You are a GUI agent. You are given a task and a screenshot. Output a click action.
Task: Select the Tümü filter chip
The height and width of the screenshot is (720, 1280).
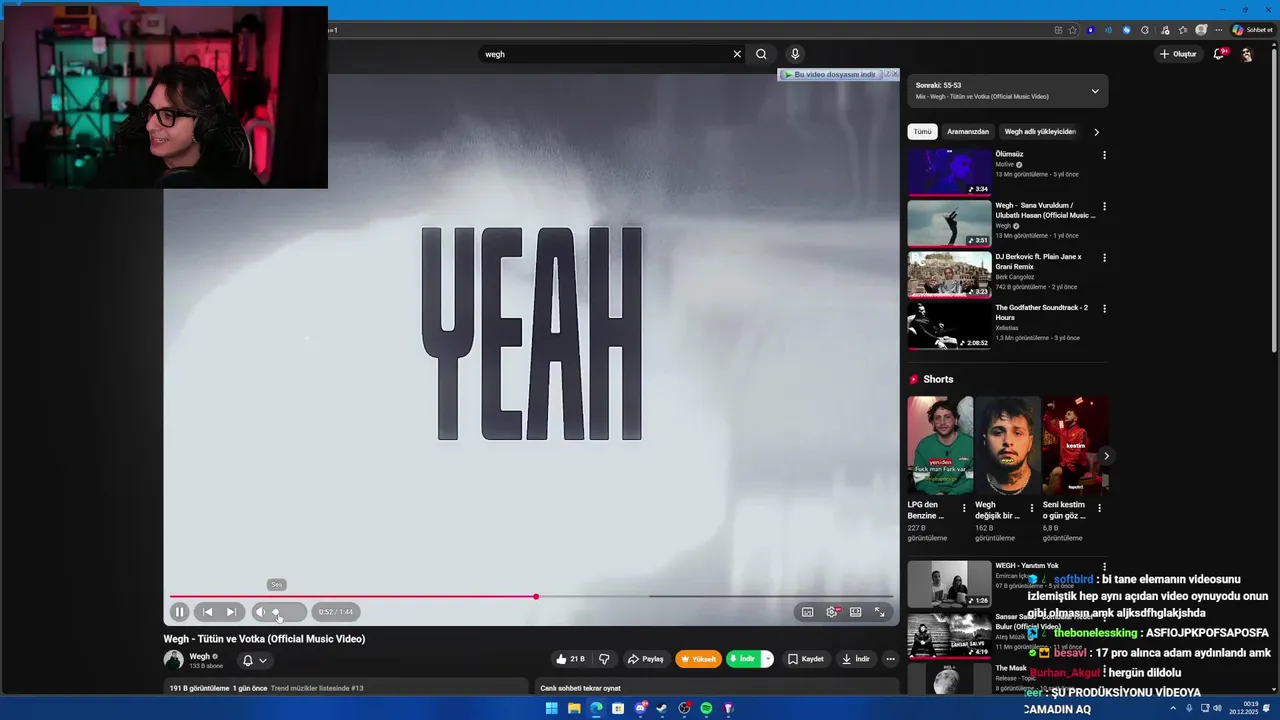[922, 131]
